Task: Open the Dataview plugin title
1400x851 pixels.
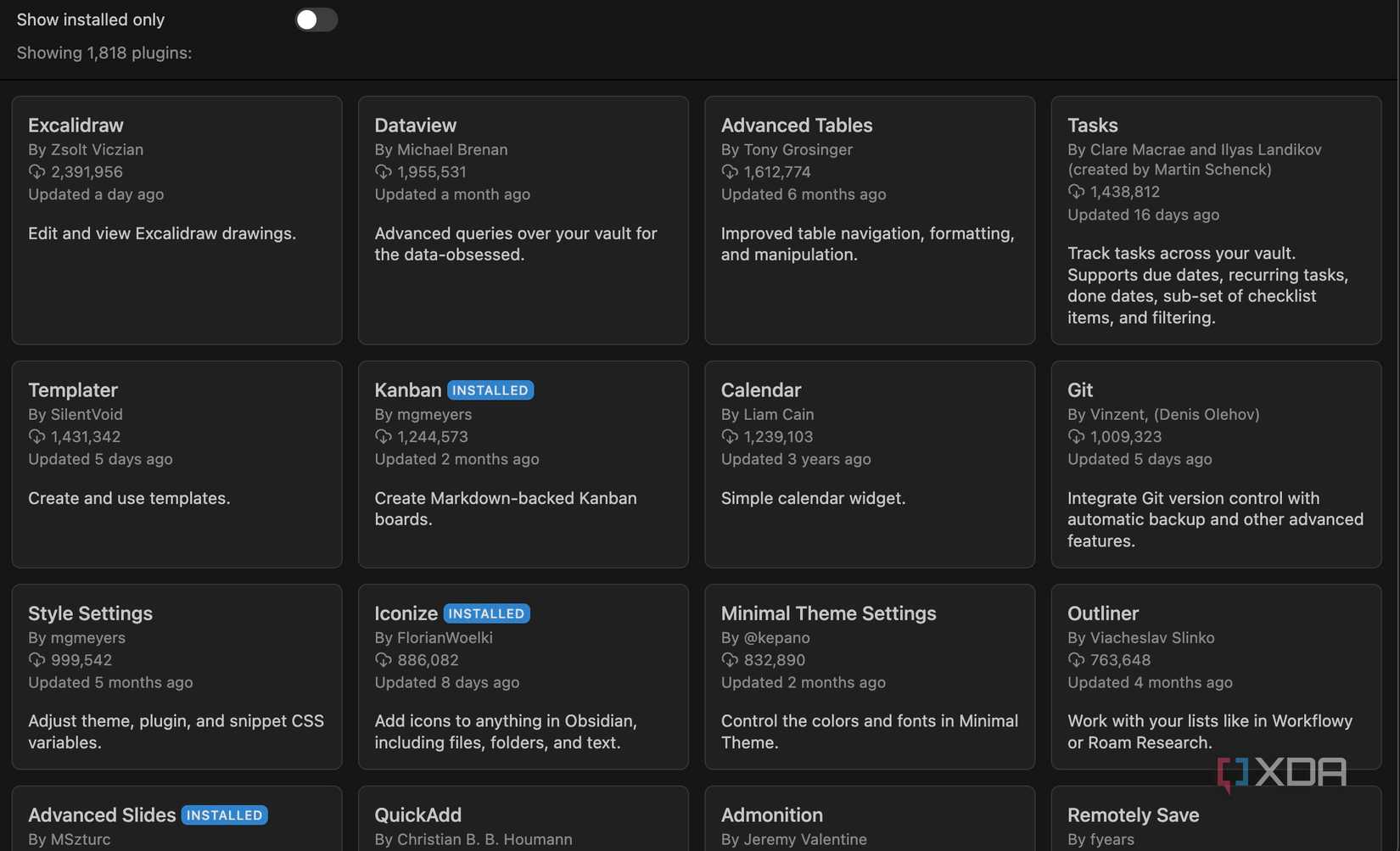Action: point(416,126)
